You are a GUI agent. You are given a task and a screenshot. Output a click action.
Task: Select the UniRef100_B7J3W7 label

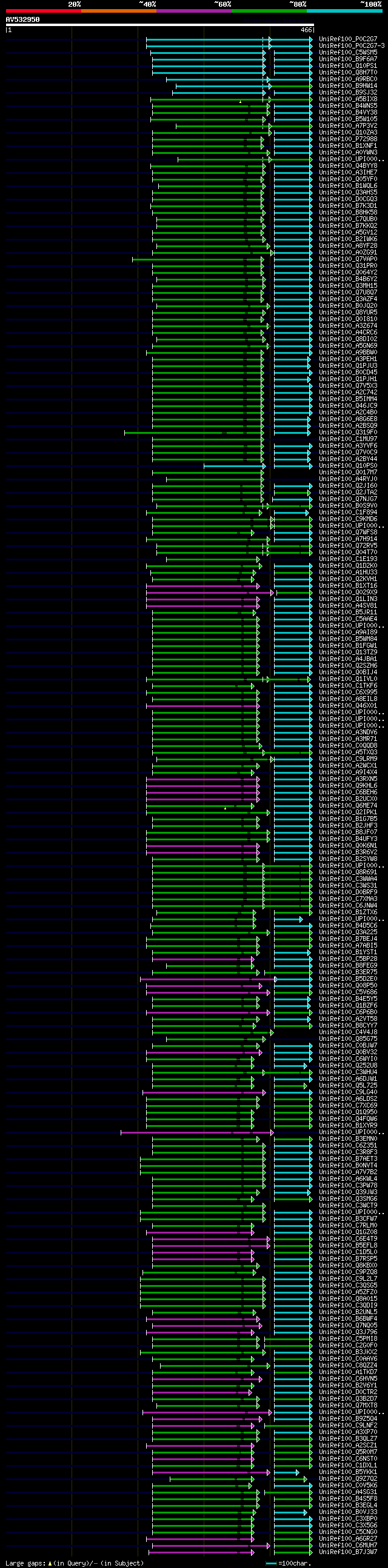(x=348, y=1552)
